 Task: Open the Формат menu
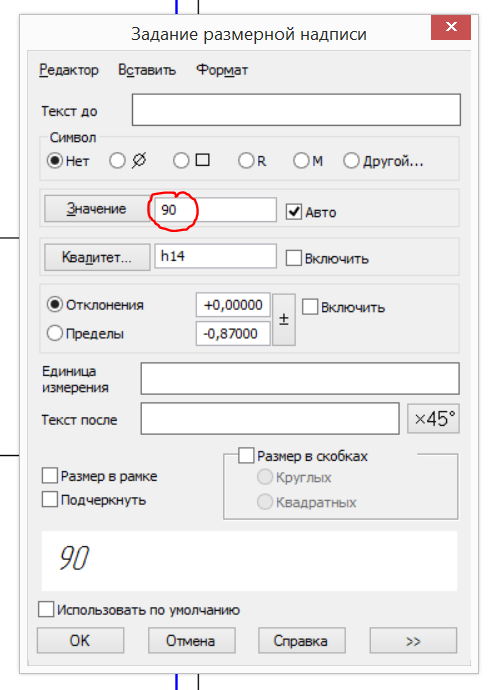(222, 70)
